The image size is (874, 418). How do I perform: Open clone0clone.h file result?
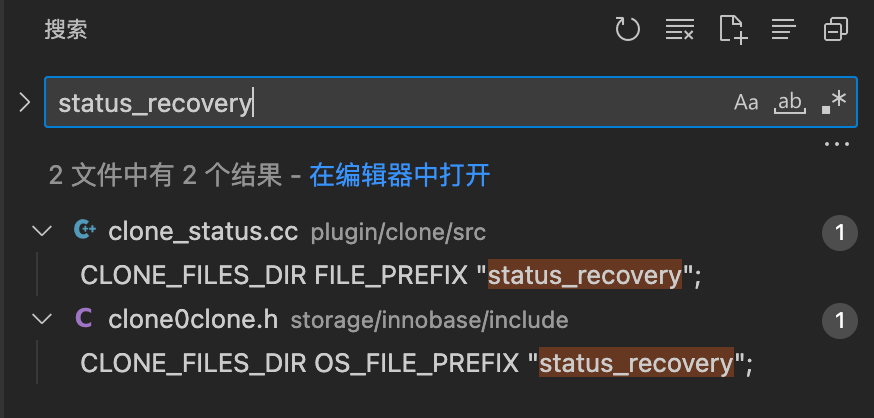(192, 320)
